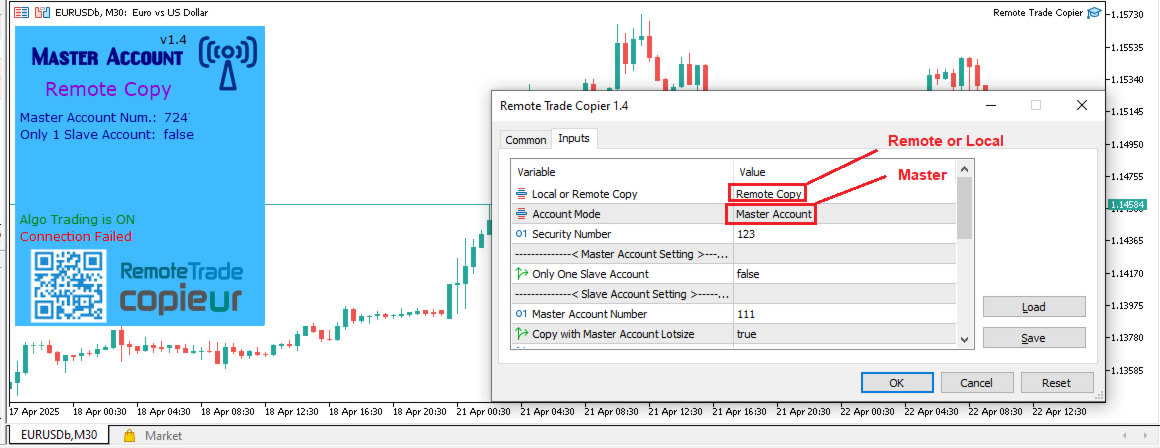Click the Variable column header
1160x448 pixels.
pyautogui.click(x=621, y=172)
